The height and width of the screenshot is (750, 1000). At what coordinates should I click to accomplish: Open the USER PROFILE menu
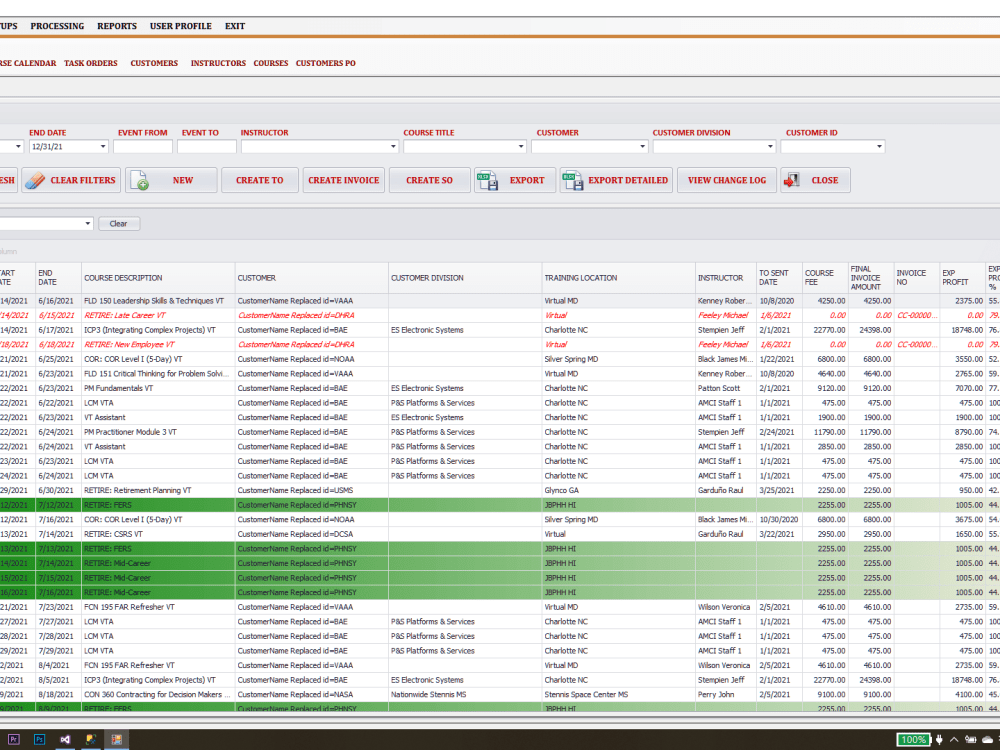[x=181, y=26]
